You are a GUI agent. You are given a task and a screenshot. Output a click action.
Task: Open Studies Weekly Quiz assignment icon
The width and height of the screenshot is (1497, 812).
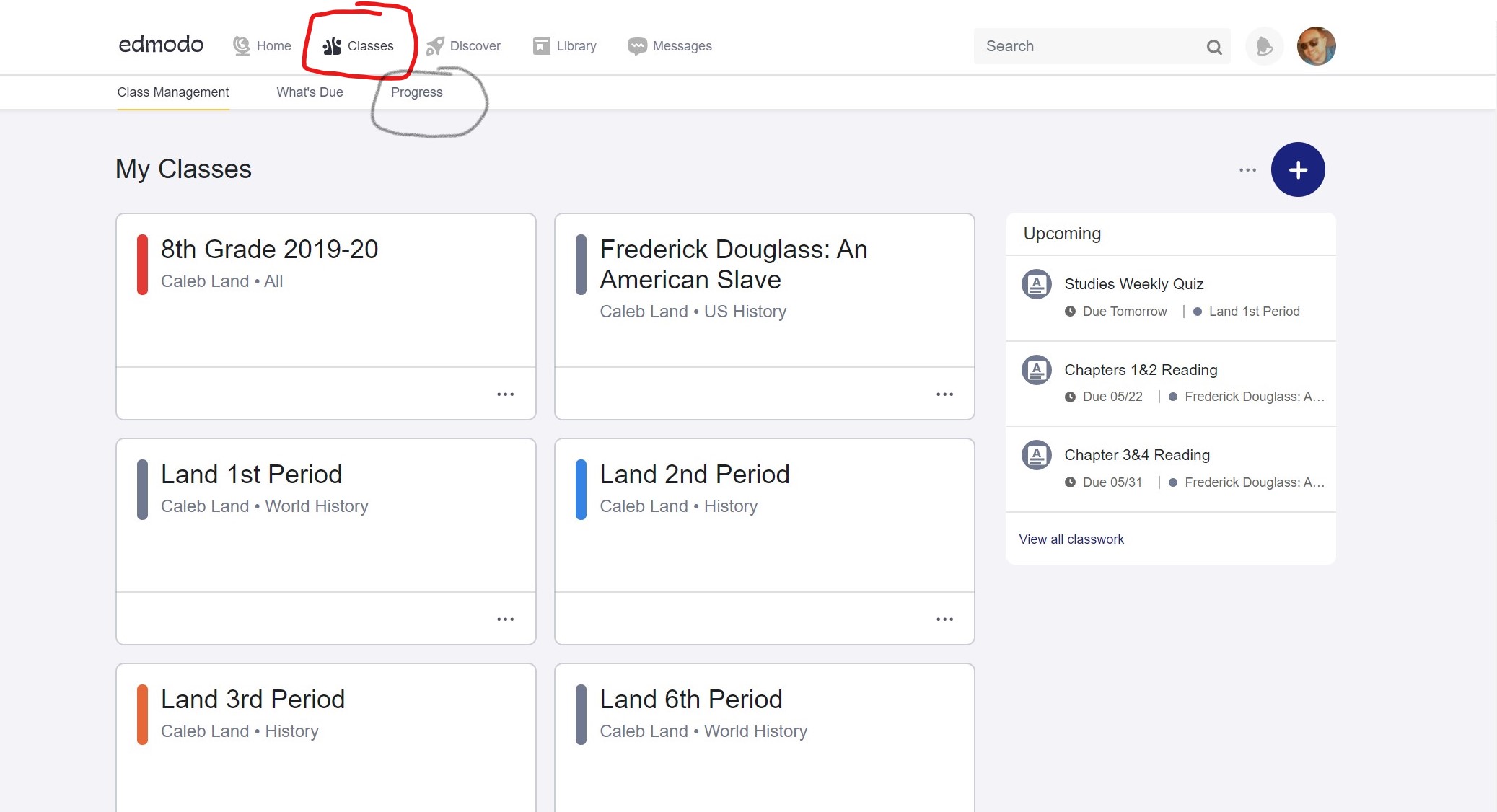[x=1036, y=284]
